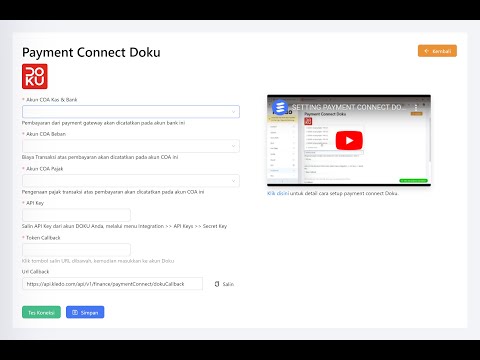The image size is (480, 360).
Task: Click the 'Url Callback' label
Action: coord(35,272)
